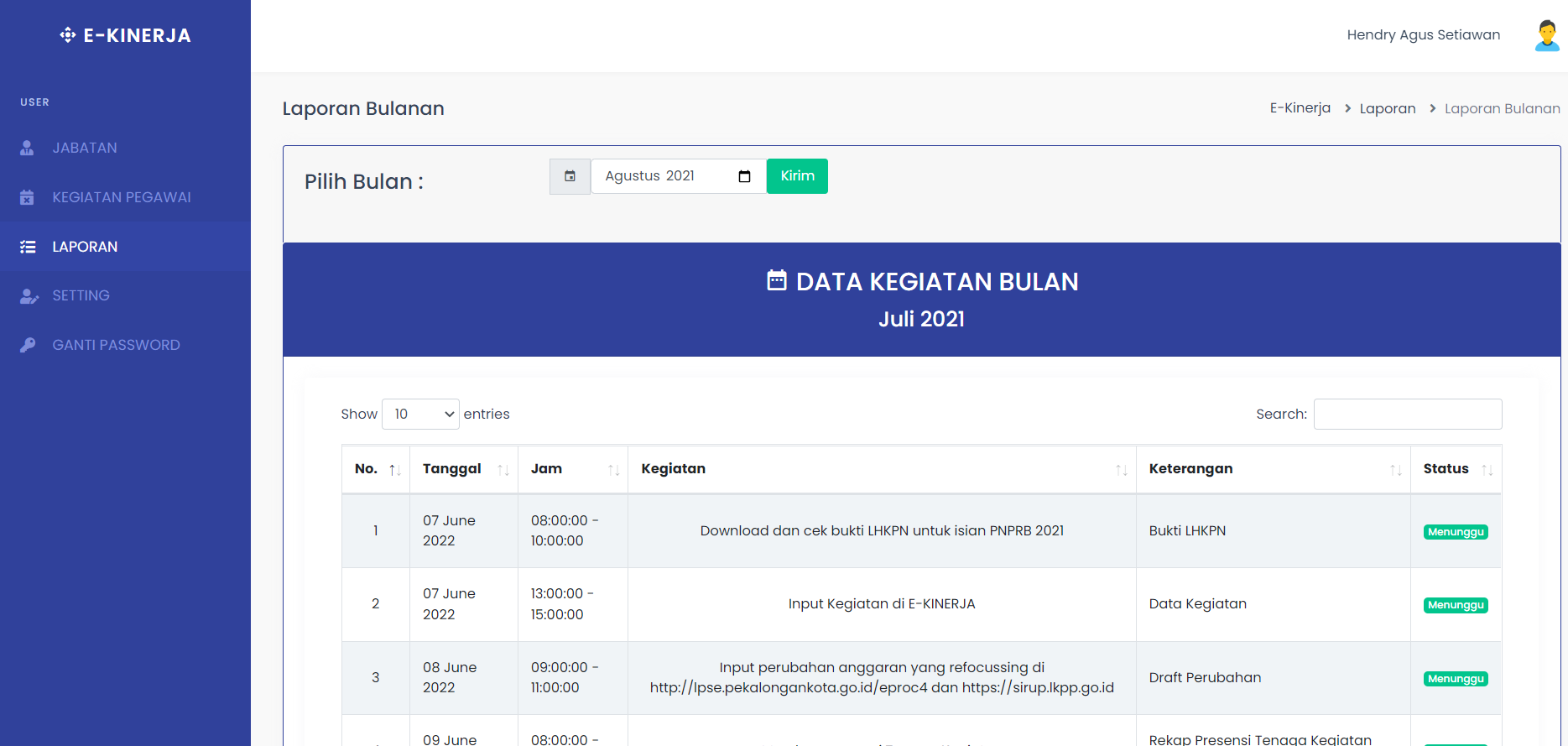The image size is (1568, 746).
Task: Sort table by Kegiatan column arrows
Action: (1122, 470)
